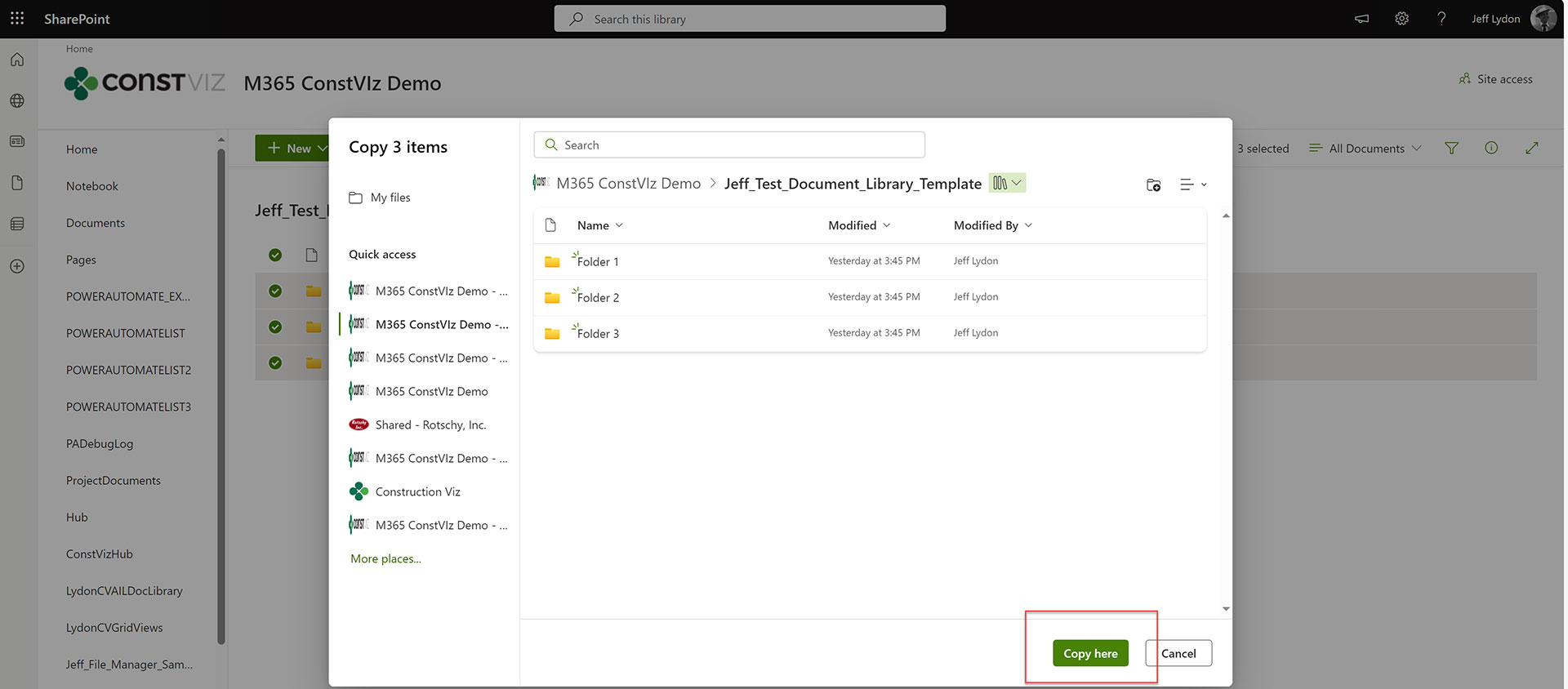Open the Modified column dropdown
The width and height of the screenshot is (1568, 689).
[x=859, y=225]
